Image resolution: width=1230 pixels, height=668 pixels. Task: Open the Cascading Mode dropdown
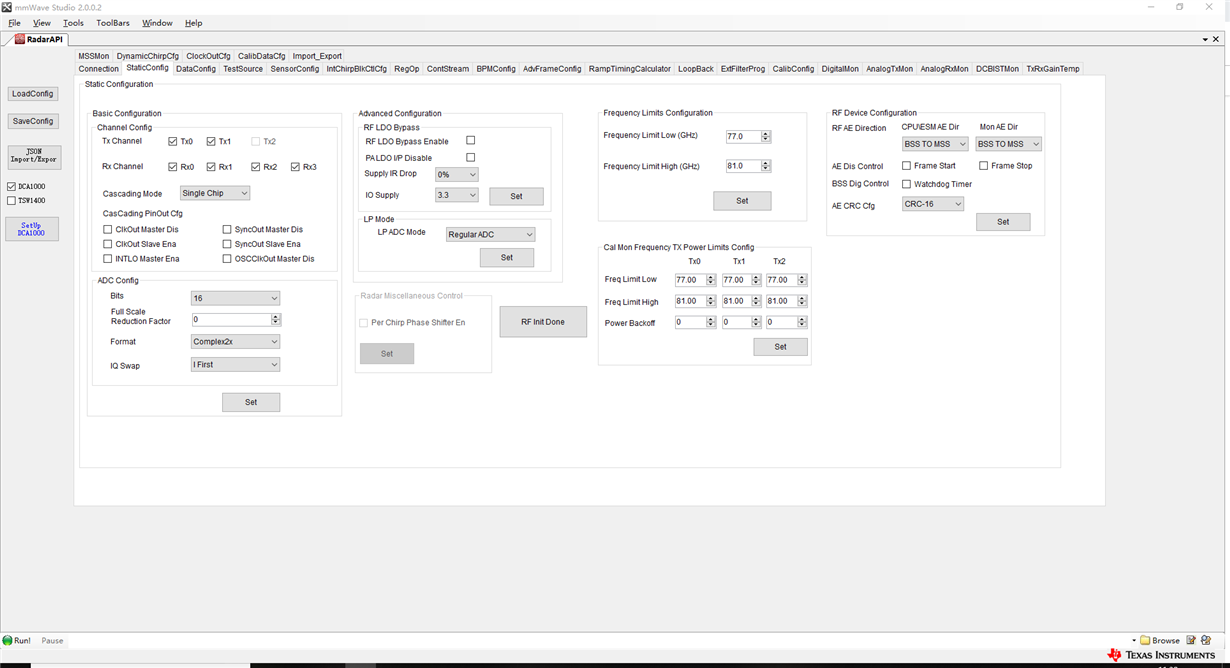[x=215, y=193]
